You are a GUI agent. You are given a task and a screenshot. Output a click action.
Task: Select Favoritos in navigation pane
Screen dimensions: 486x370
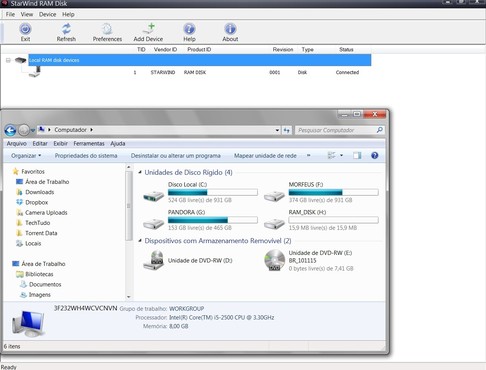[x=33, y=171]
